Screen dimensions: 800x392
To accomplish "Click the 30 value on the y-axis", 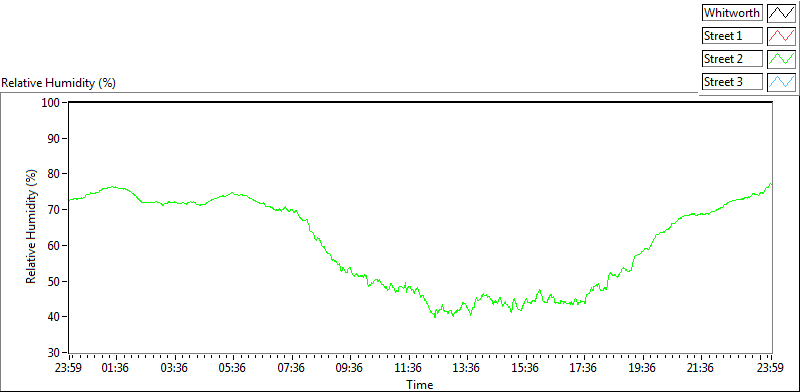I will click(x=55, y=353).
